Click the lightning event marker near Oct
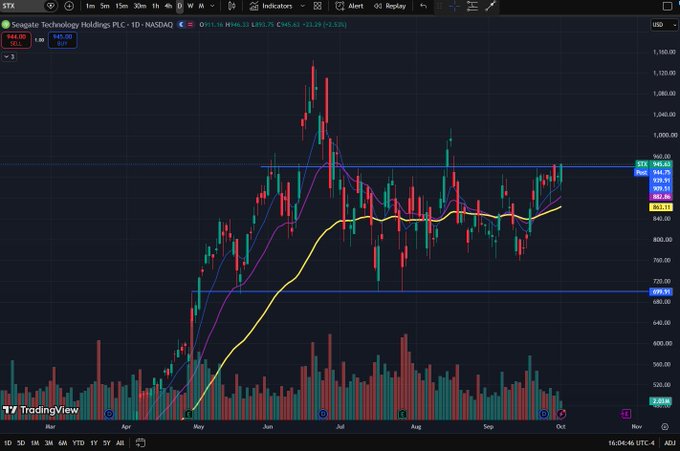Image resolution: width=680 pixels, height=451 pixels. pyautogui.click(x=561, y=414)
